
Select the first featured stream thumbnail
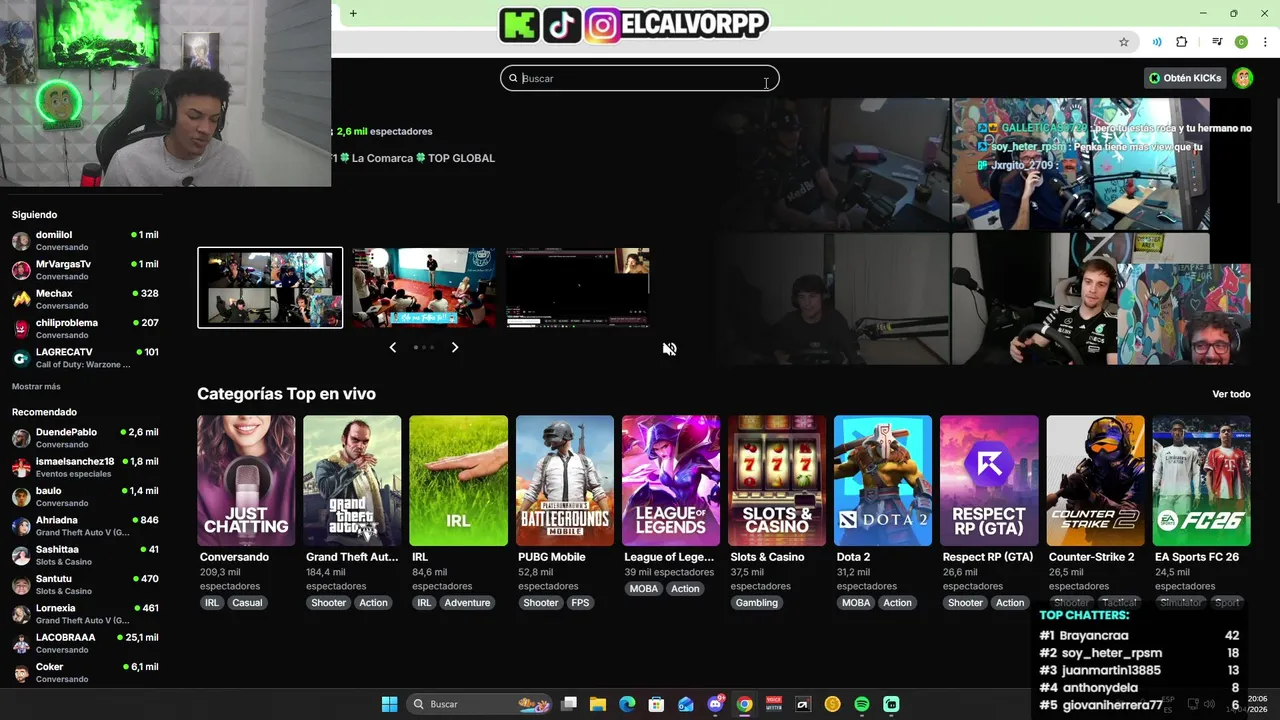pos(270,288)
